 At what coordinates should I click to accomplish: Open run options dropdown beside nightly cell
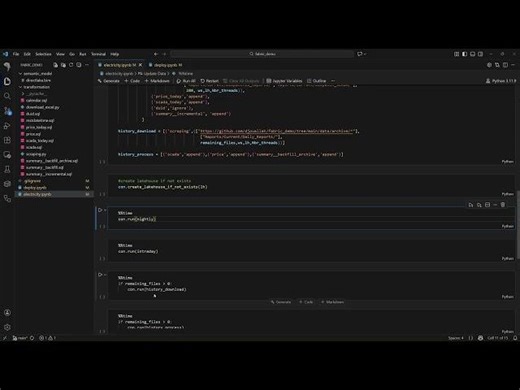pos(105,210)
